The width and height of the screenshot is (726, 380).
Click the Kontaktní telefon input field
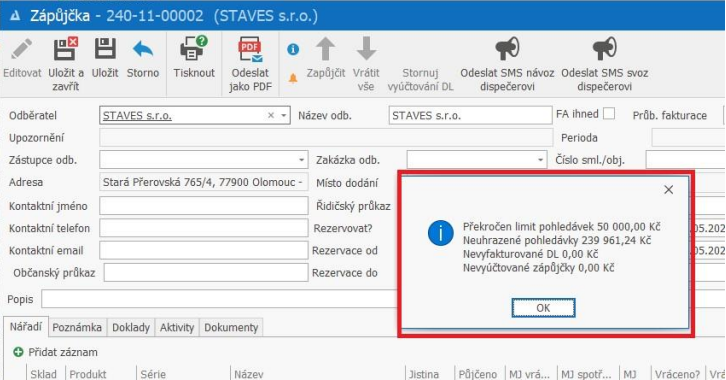coord(204,228)
